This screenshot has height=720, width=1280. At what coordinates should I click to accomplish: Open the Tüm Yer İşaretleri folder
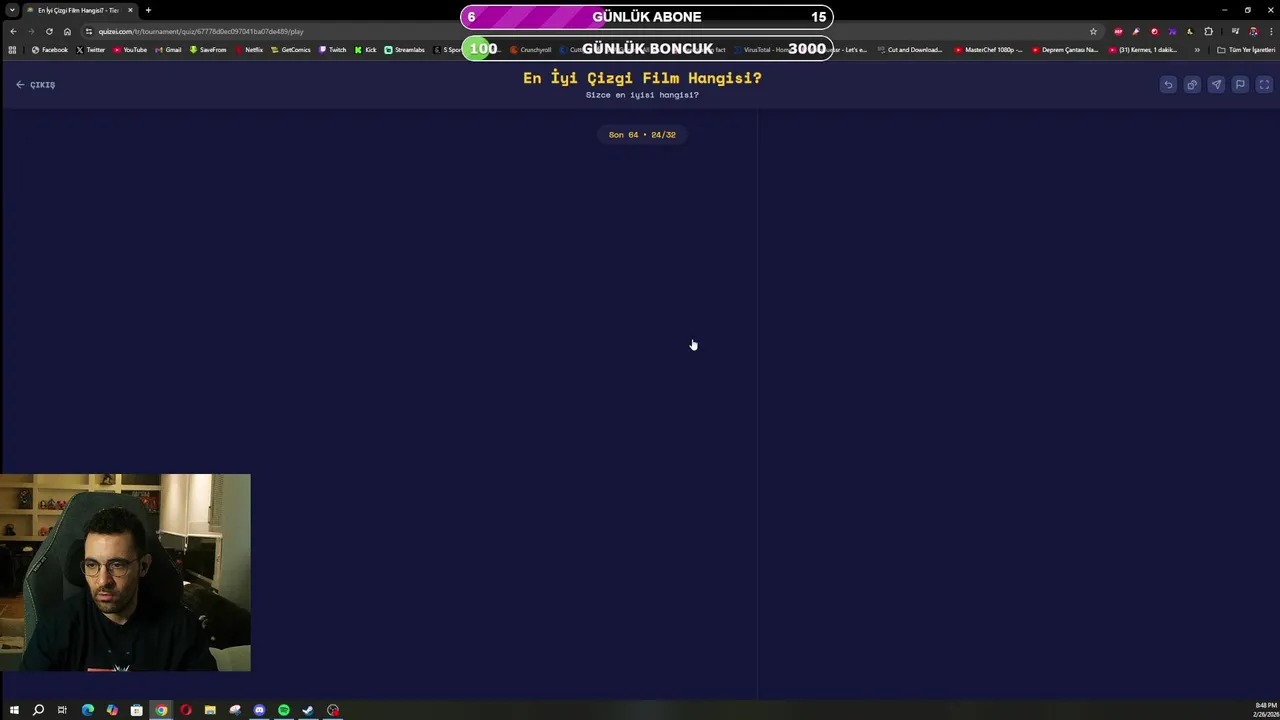coord(1246,50)
